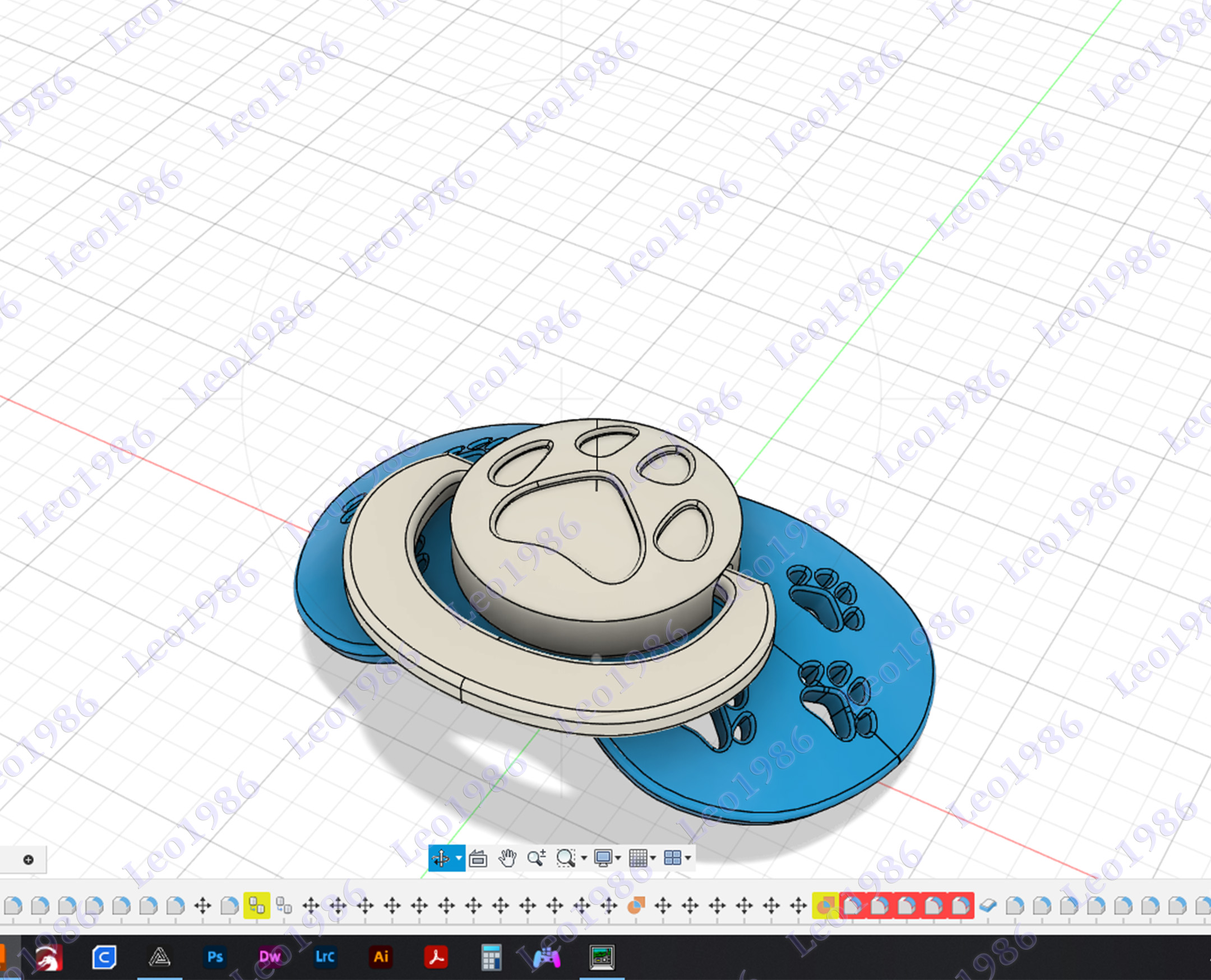
Task: Click the Grid and Snaps icon
Action: coord(638,859)
